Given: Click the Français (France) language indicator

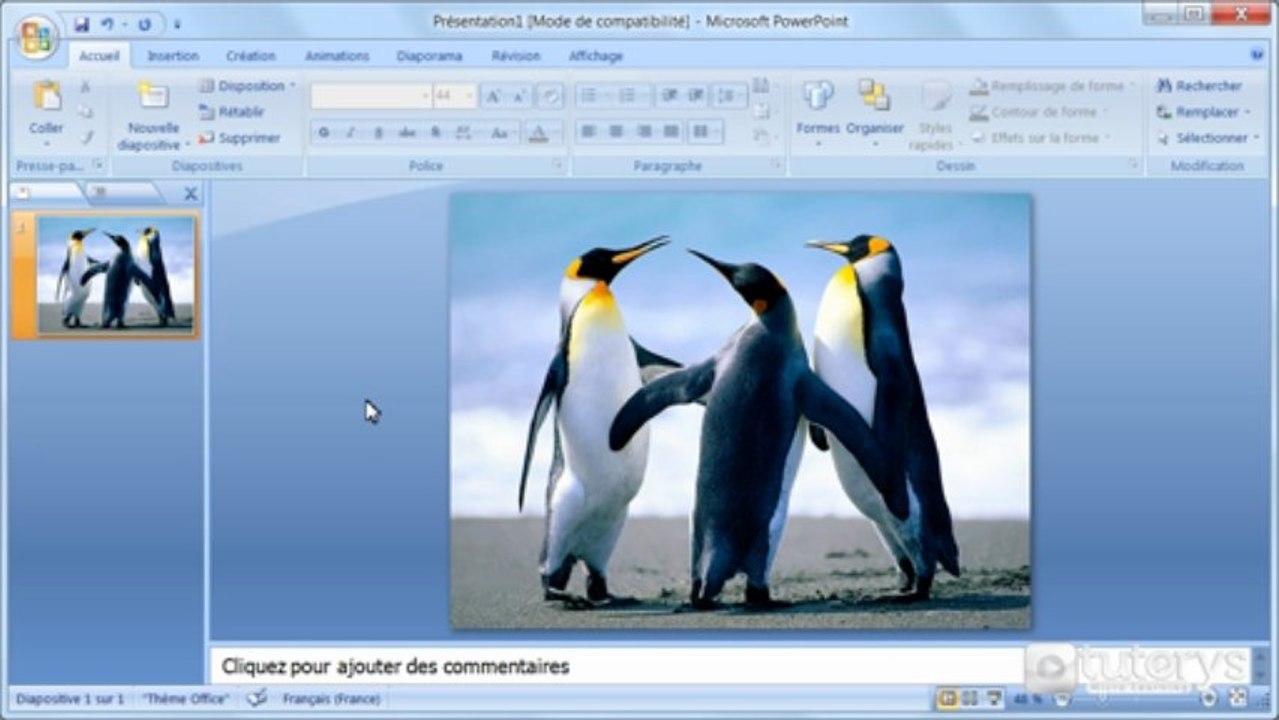Looking at the screenshot, I should pos(331,699).
